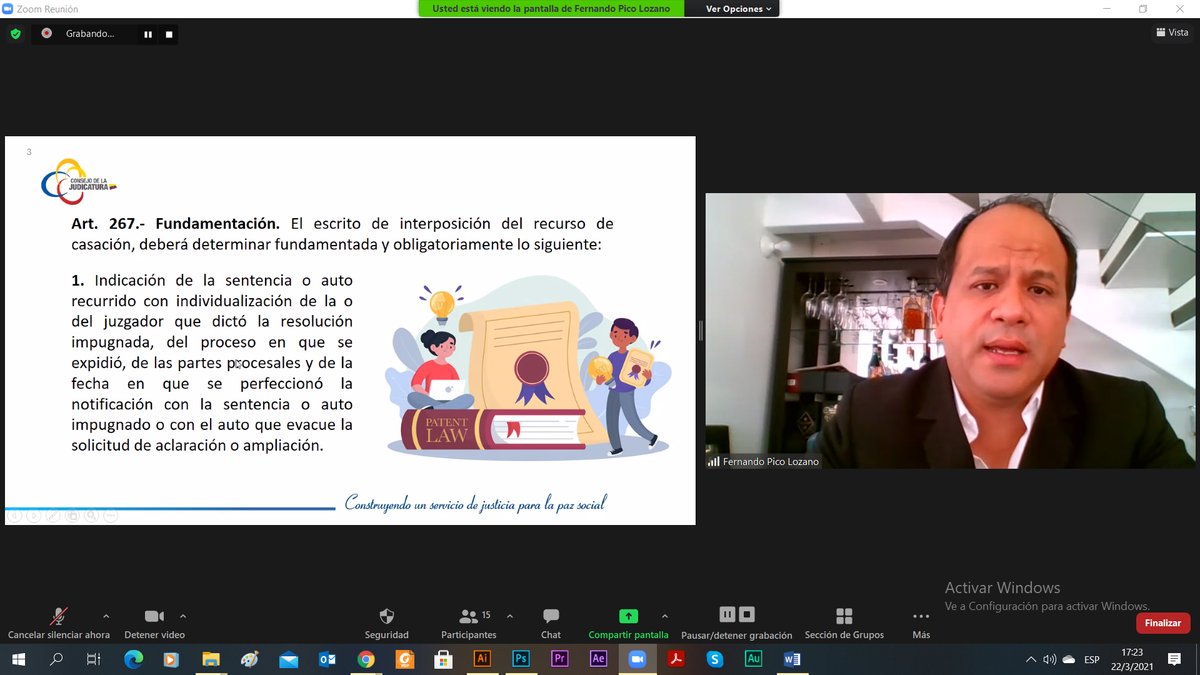
Task: Expand the share screen options arrow
Action: [665, 616]
